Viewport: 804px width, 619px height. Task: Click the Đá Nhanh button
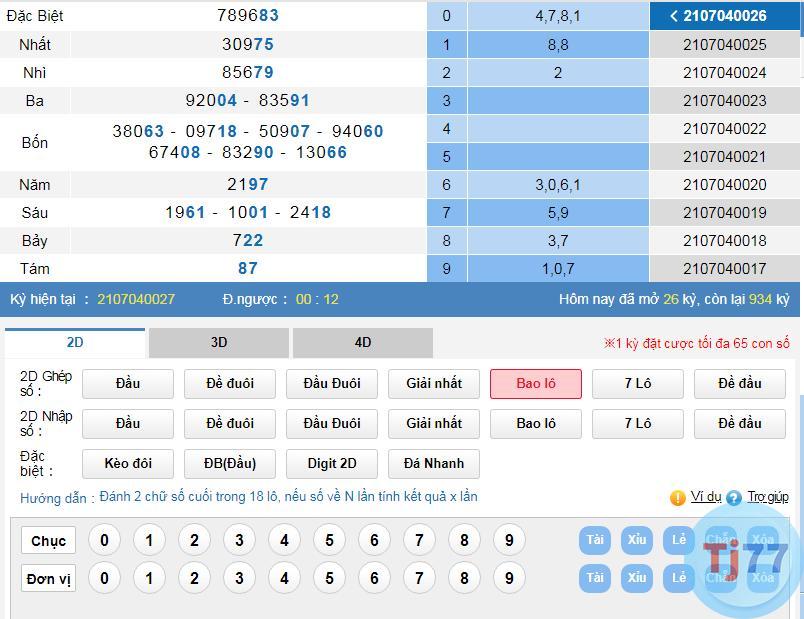click(433, 464)
